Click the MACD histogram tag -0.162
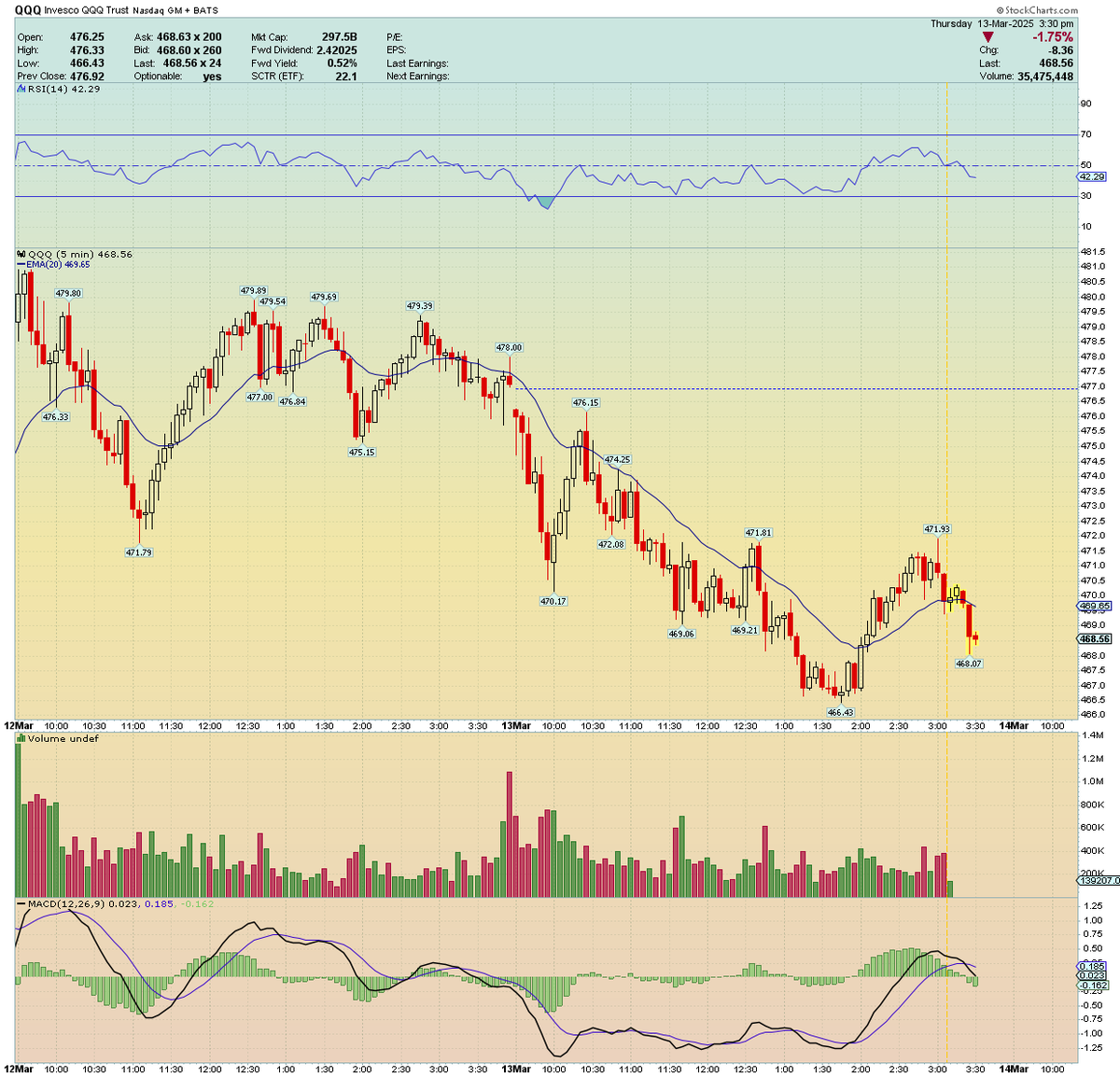 (x=1092, y=984)
